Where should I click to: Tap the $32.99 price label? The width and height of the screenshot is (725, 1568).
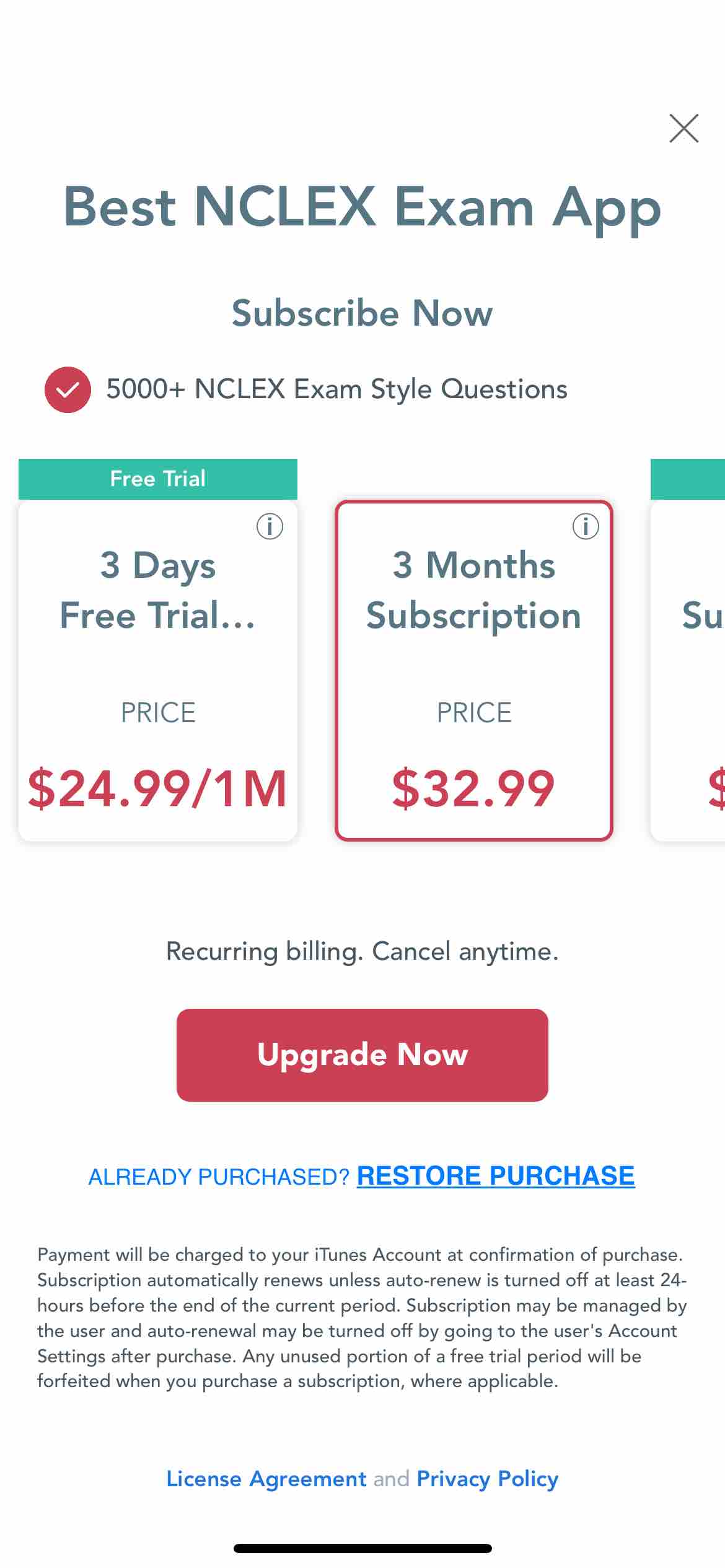coord(474,788)
